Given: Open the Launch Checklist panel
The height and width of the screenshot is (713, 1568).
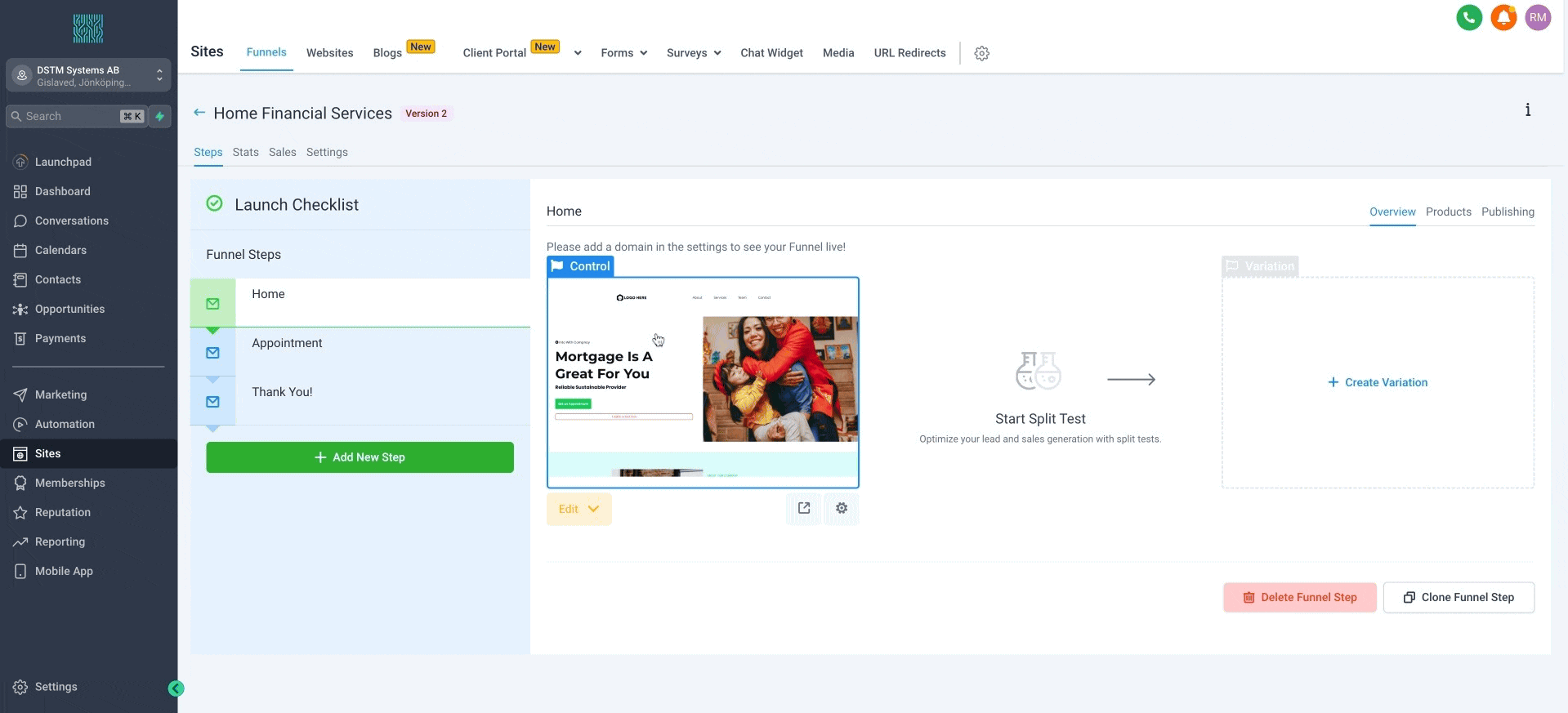Looking at the screenshot, I should click(x=360, y=204).
